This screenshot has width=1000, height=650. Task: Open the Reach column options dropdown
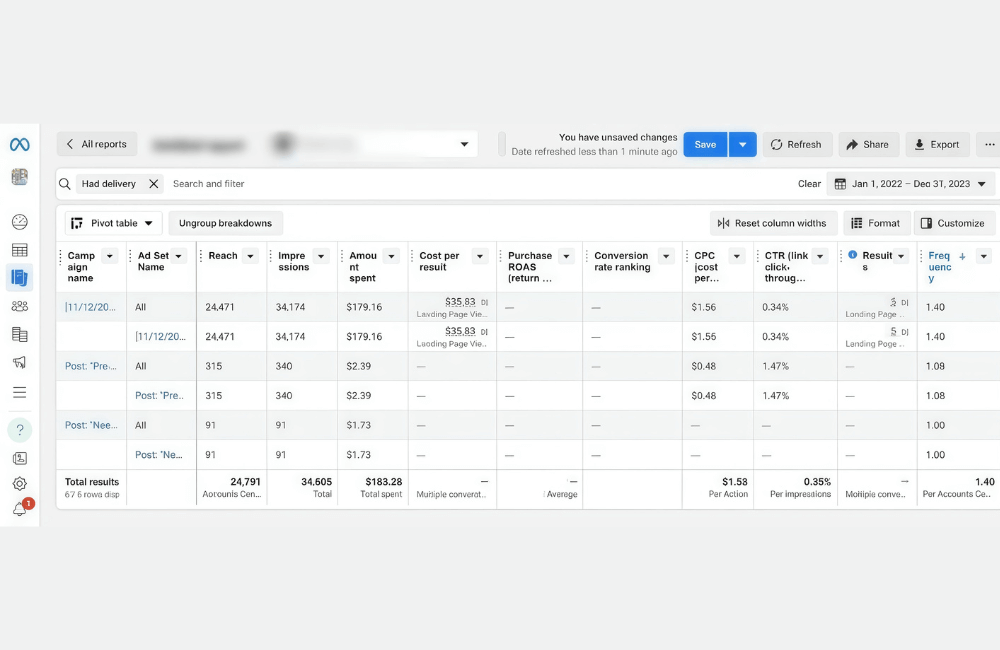(250, 255)
